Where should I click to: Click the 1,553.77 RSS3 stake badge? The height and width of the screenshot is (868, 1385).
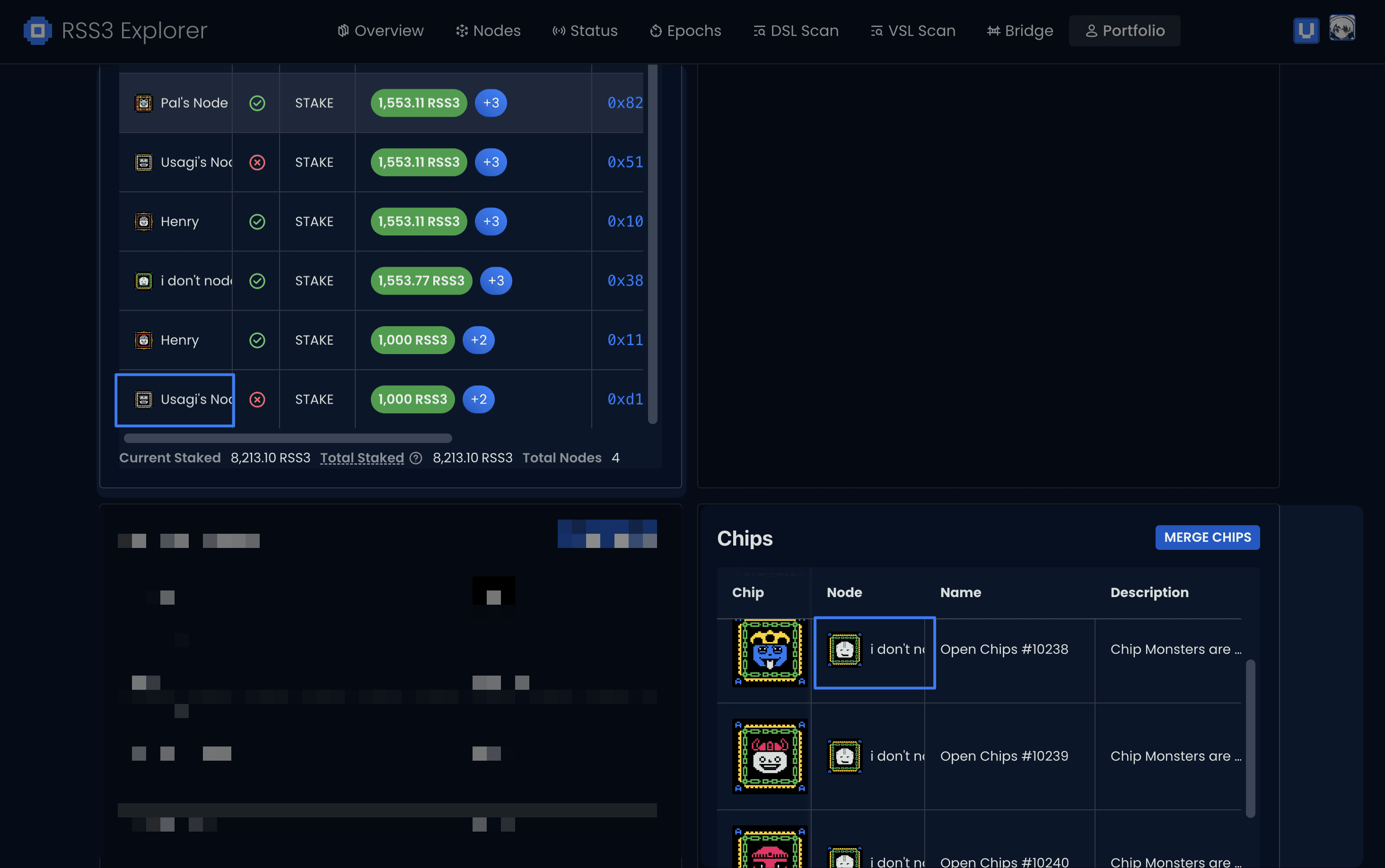(x=421, y=281)
